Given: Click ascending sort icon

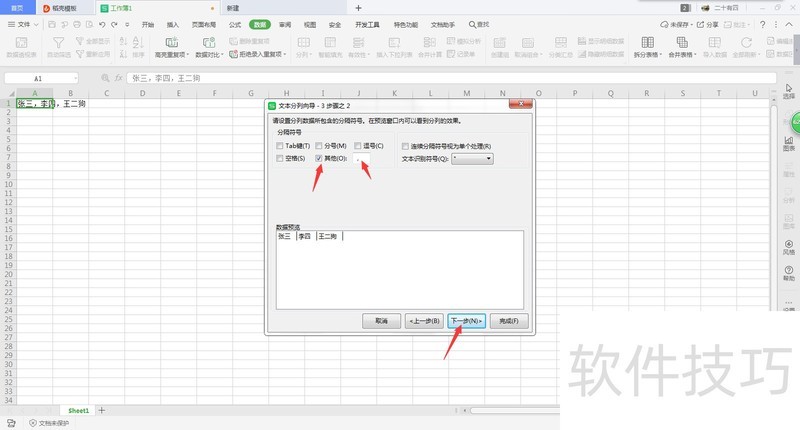Looking at the screenshot, I should click(x=123, y=41).
